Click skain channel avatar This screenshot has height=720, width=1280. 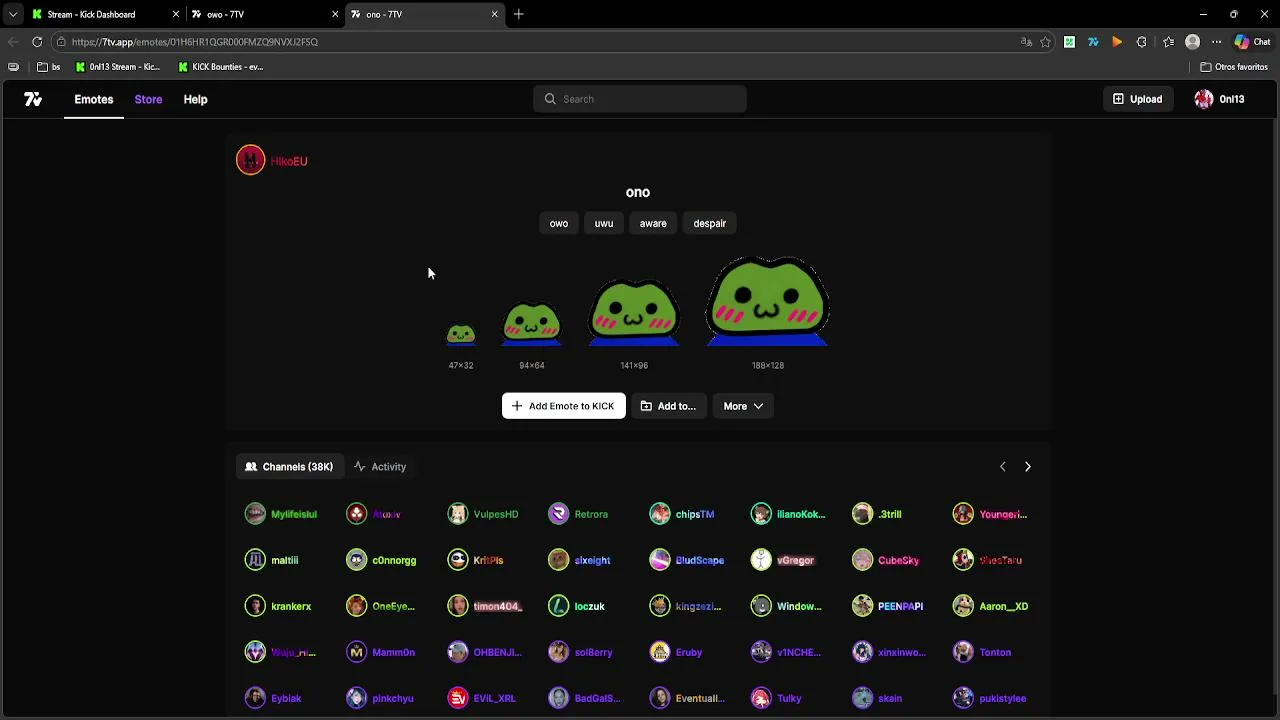point(862,698)
